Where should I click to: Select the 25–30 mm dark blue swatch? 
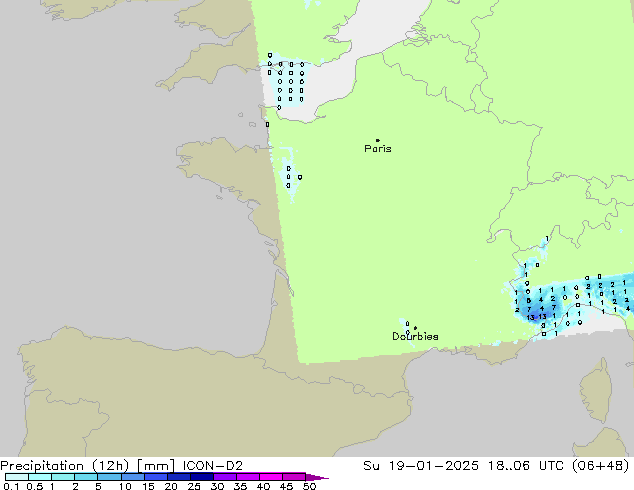tap(201, 477)
